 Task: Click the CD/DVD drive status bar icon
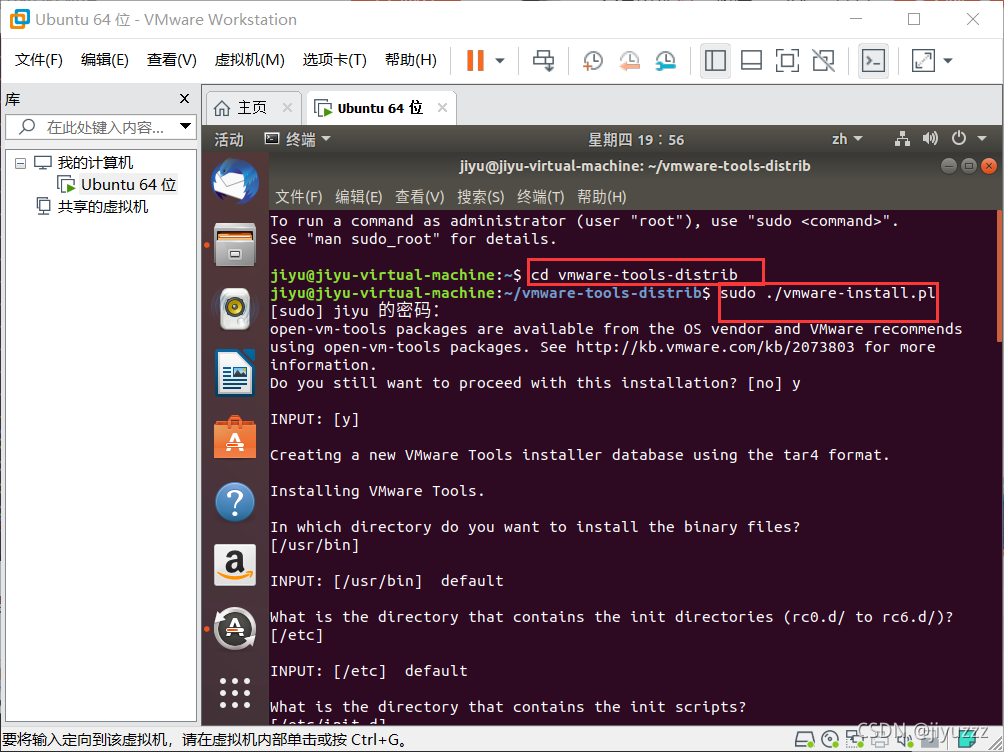(830, 740)
